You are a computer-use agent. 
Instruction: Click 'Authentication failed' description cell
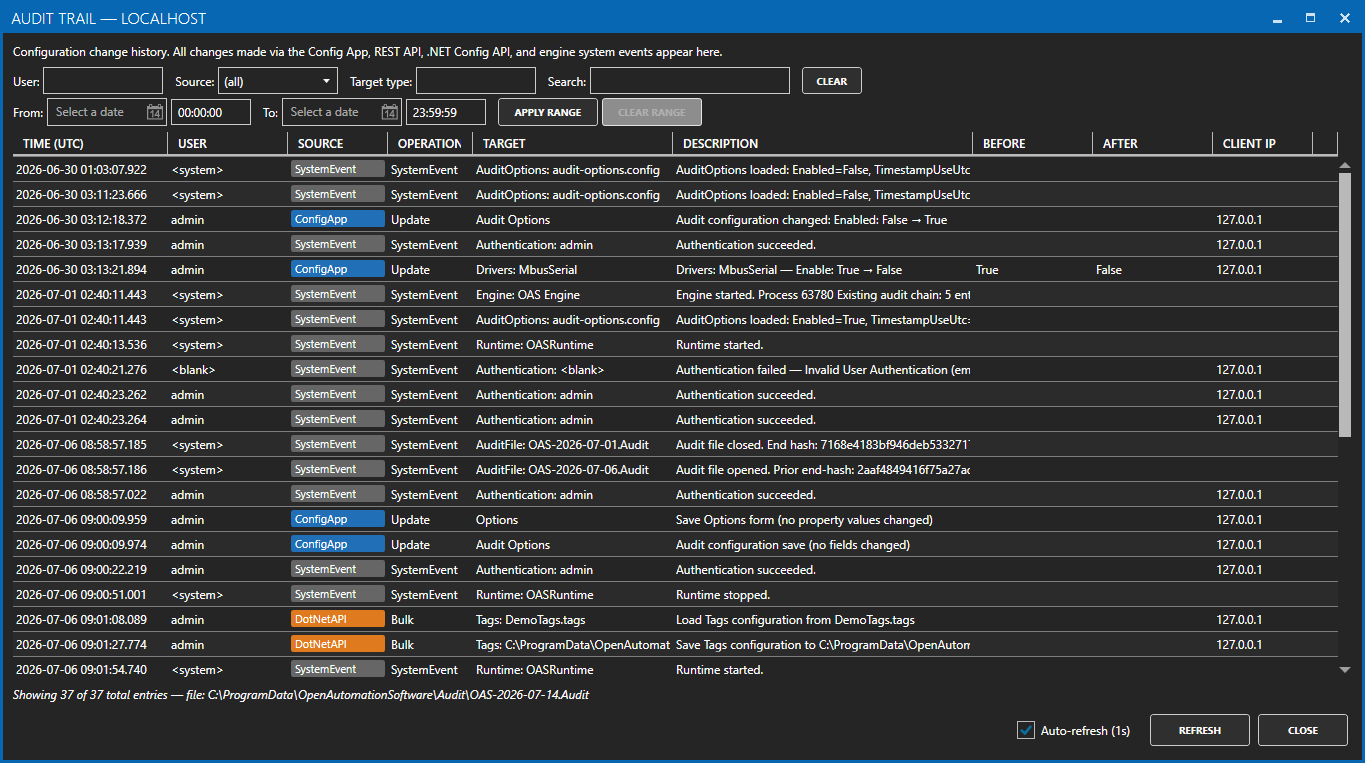pos(822,370)
